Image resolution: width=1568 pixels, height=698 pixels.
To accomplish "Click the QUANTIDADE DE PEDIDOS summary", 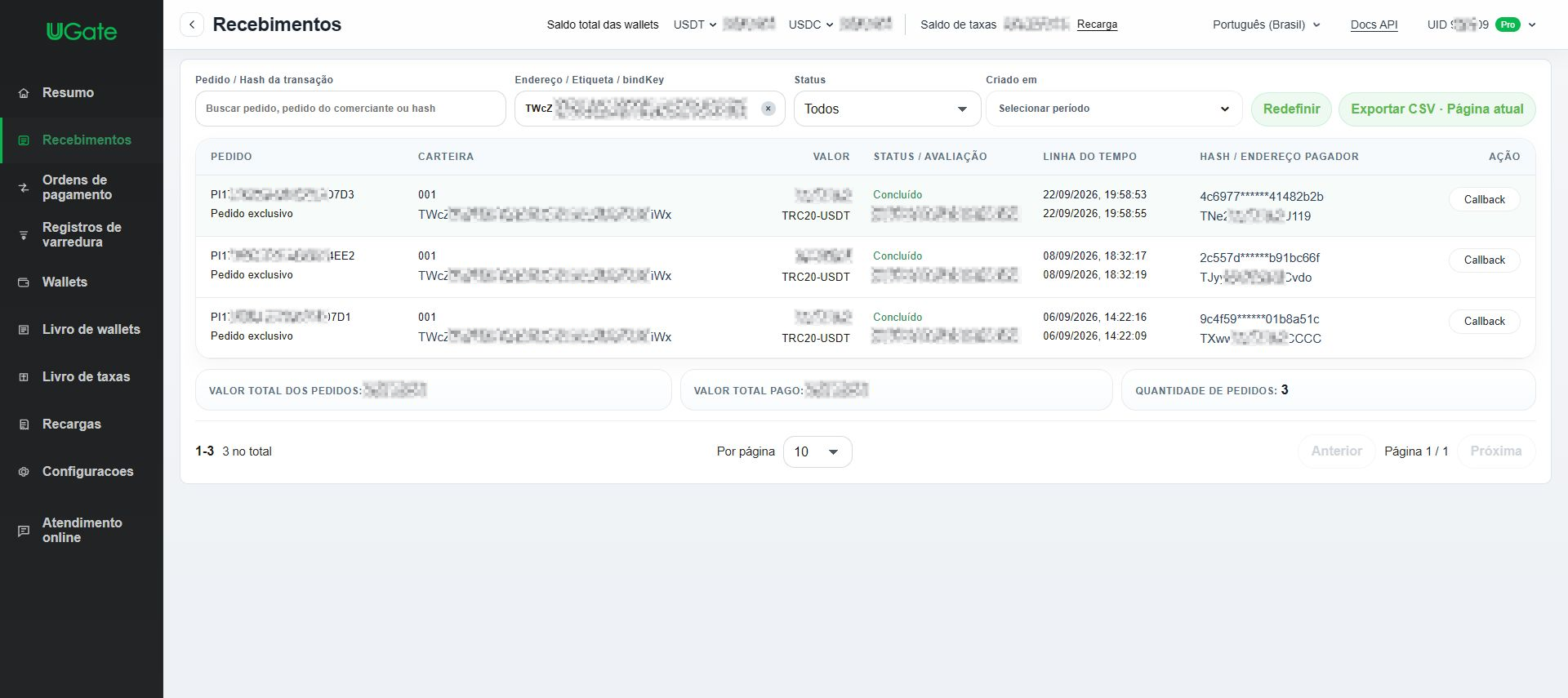I will click(1328, 390).
